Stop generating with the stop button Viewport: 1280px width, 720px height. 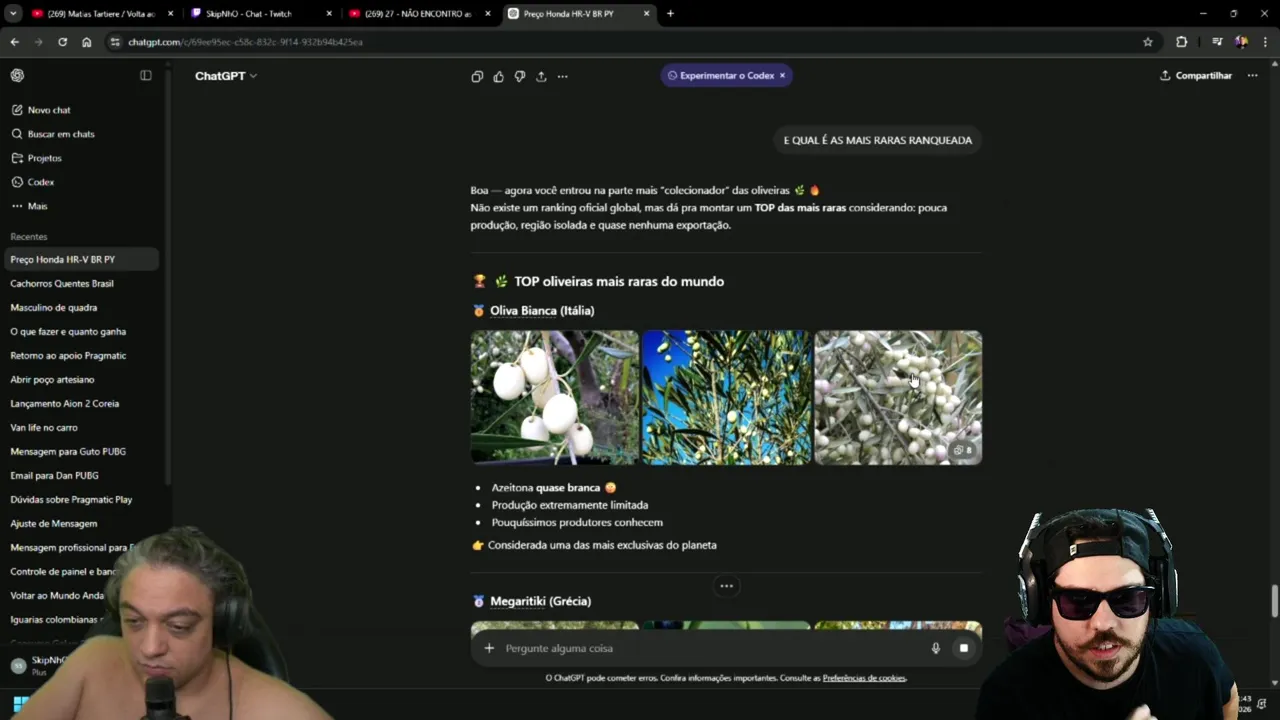point(963,648)
